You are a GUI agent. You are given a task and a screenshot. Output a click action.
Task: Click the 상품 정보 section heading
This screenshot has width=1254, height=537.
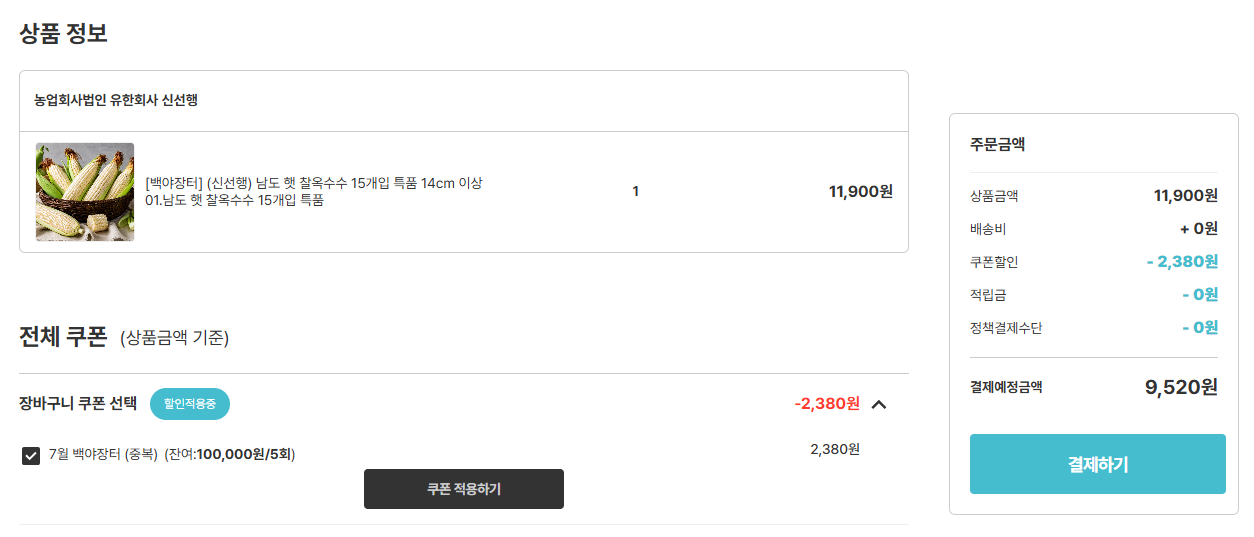coord(63,33)
